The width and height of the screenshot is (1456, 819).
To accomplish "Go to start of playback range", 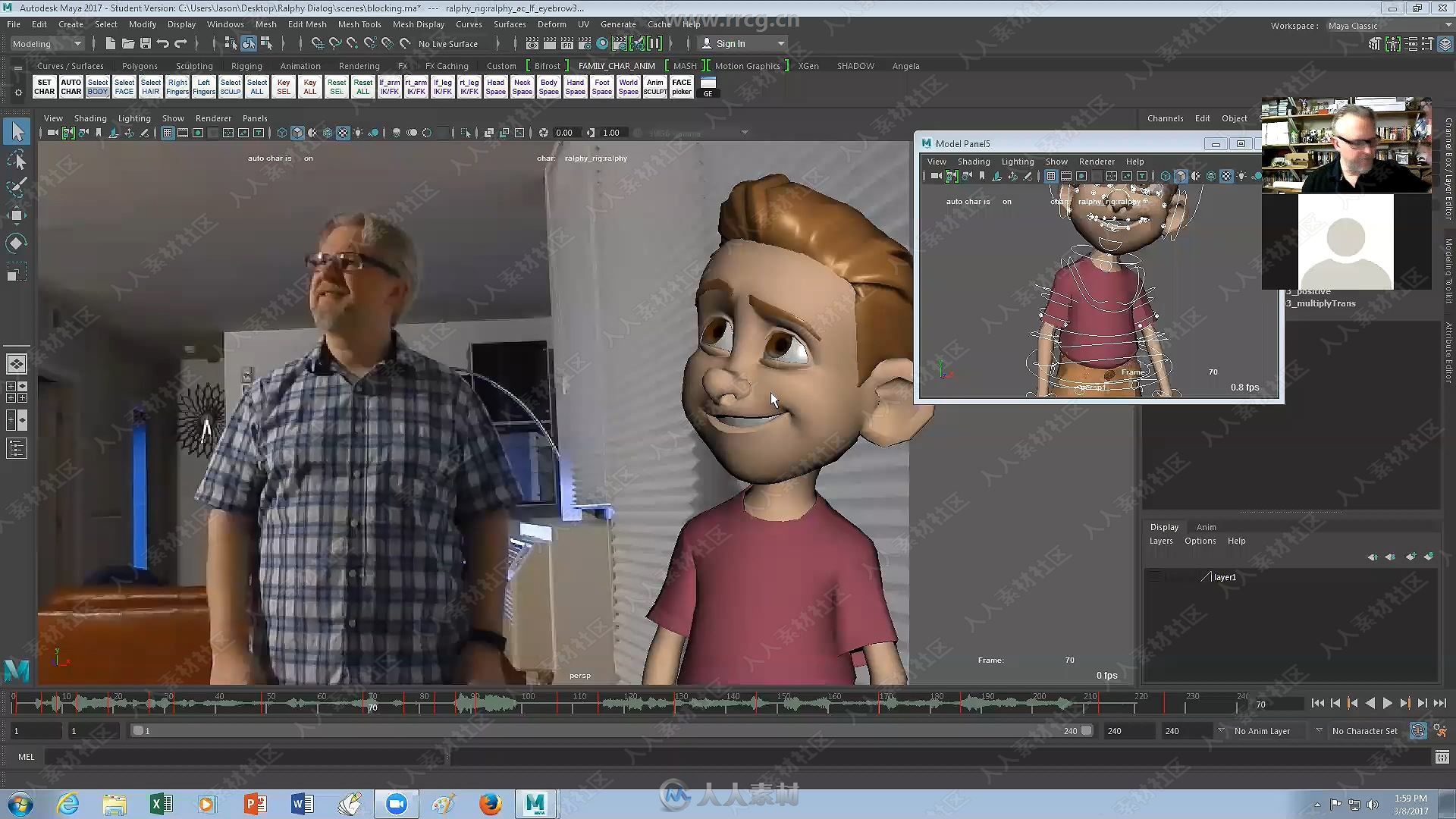I will 1317,704.
